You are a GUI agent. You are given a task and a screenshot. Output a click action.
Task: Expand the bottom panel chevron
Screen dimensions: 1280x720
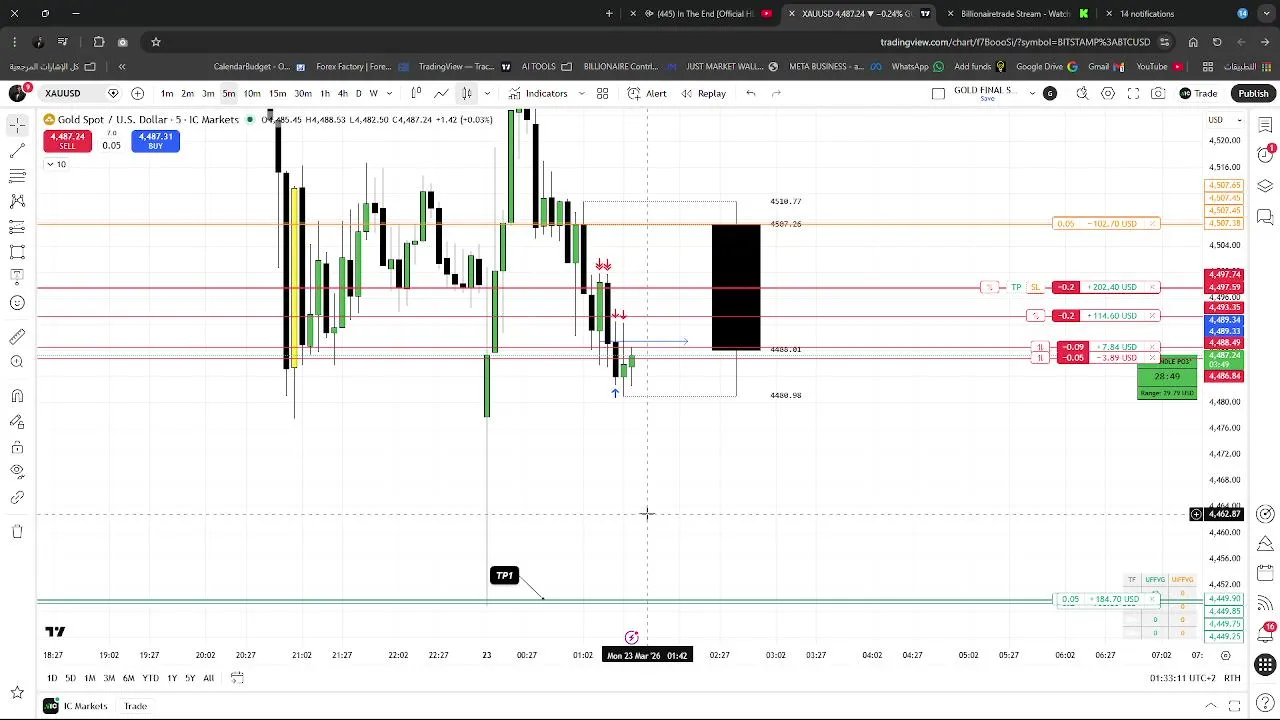(x=1210, y=706)
